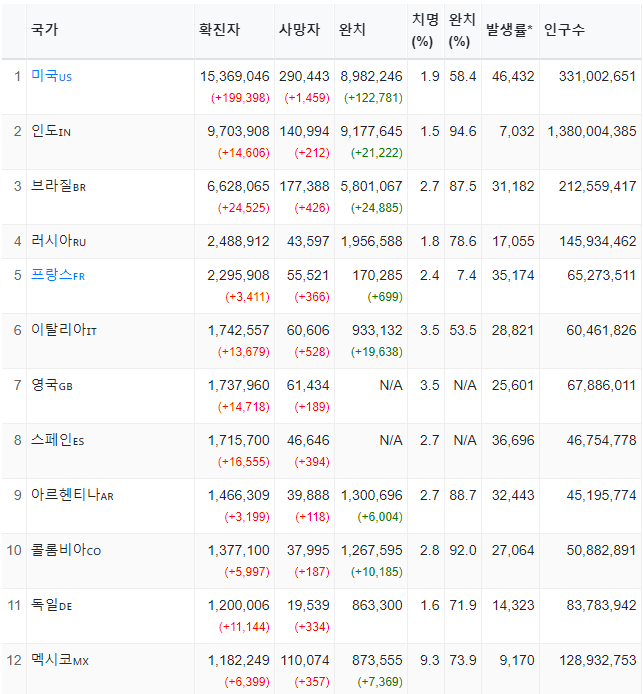Sort by 국가 column header
The height and width of the screenshot is (694, 643).
click(44, 30)
